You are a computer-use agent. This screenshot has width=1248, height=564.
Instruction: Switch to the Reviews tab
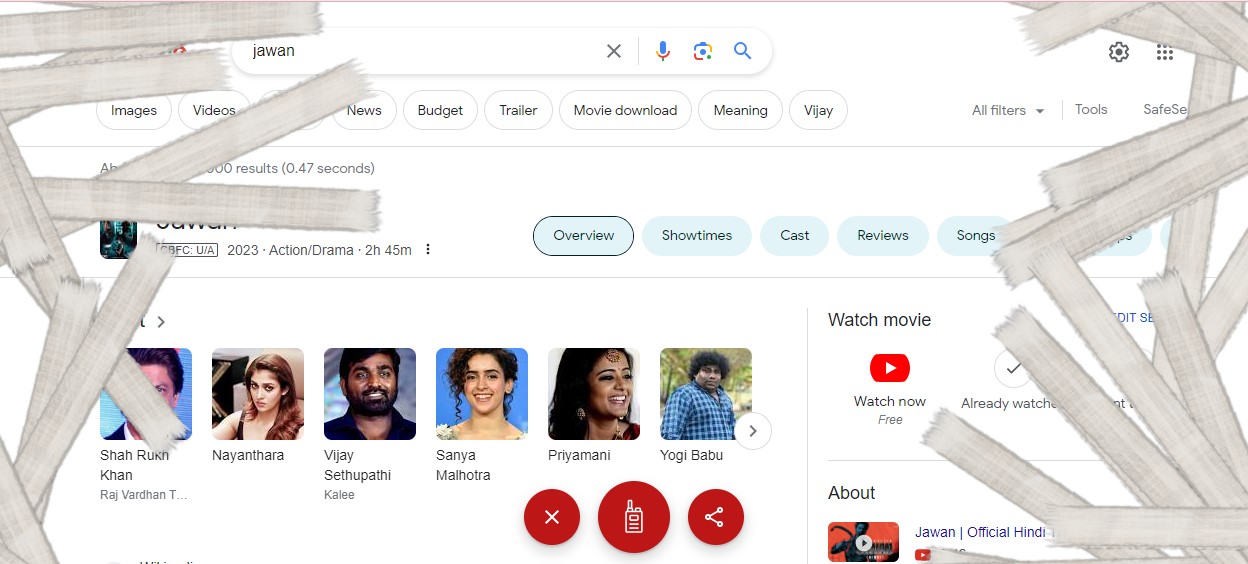click(883, 236)
